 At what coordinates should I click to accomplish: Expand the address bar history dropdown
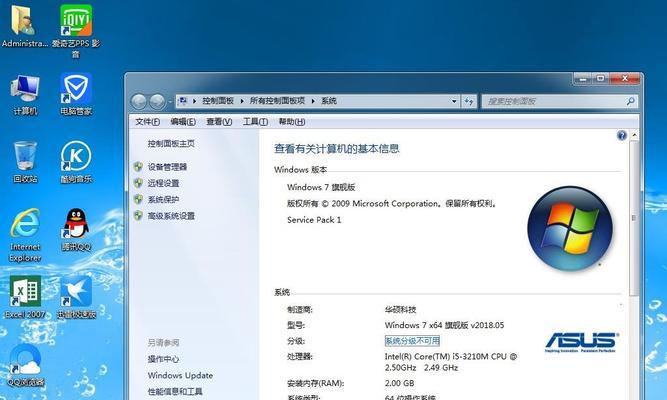coord(454,101)
